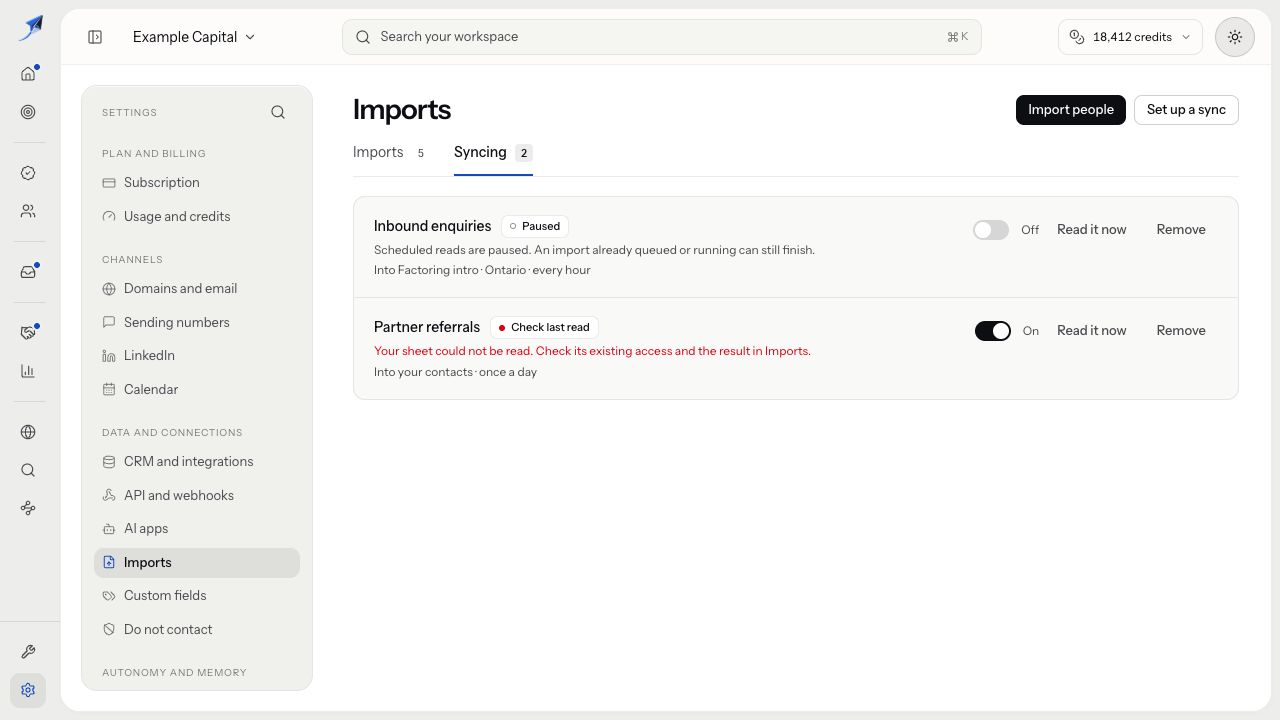Open API and webhooks
The image size is (1280, 720).
[x=197, y=496]
